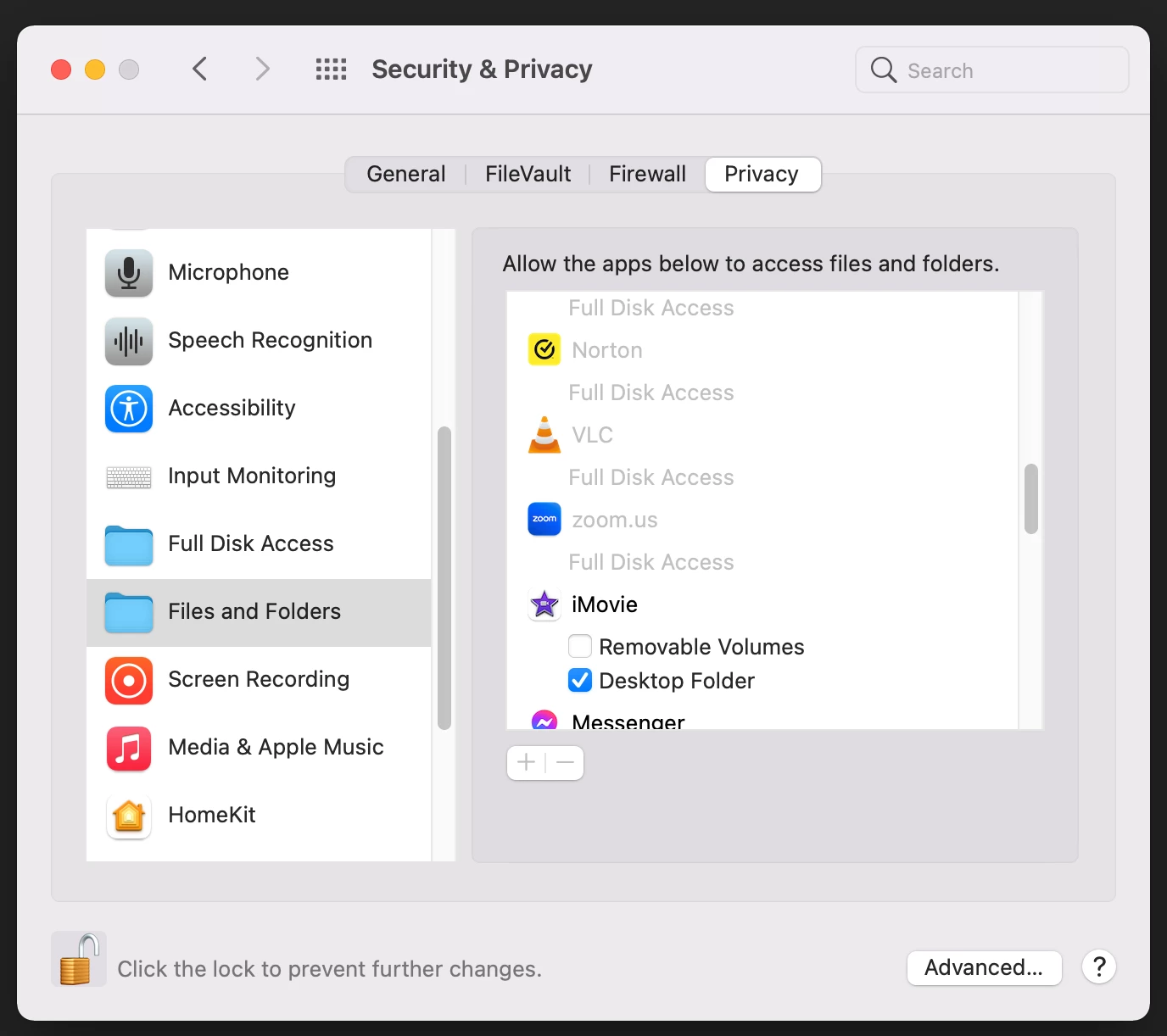
Task: Click the apps list scrollbar thumb
Action: (x=1031, y=499)
